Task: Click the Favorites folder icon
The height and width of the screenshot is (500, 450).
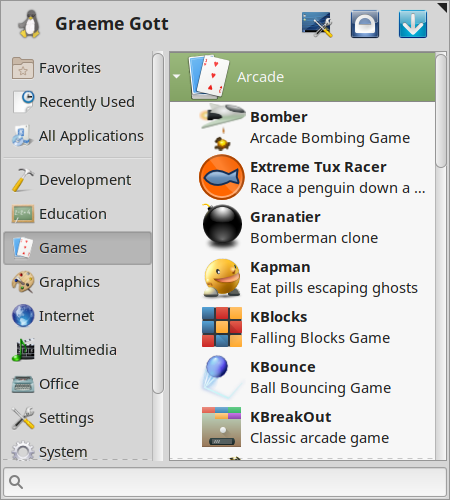Action: 23,68
